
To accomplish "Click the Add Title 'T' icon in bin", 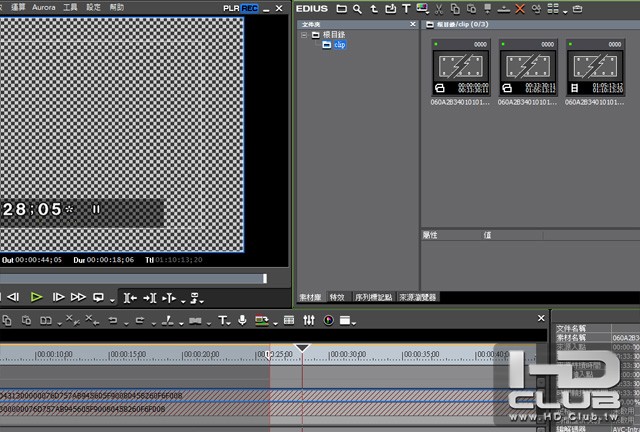I will (x=406, y=8).
